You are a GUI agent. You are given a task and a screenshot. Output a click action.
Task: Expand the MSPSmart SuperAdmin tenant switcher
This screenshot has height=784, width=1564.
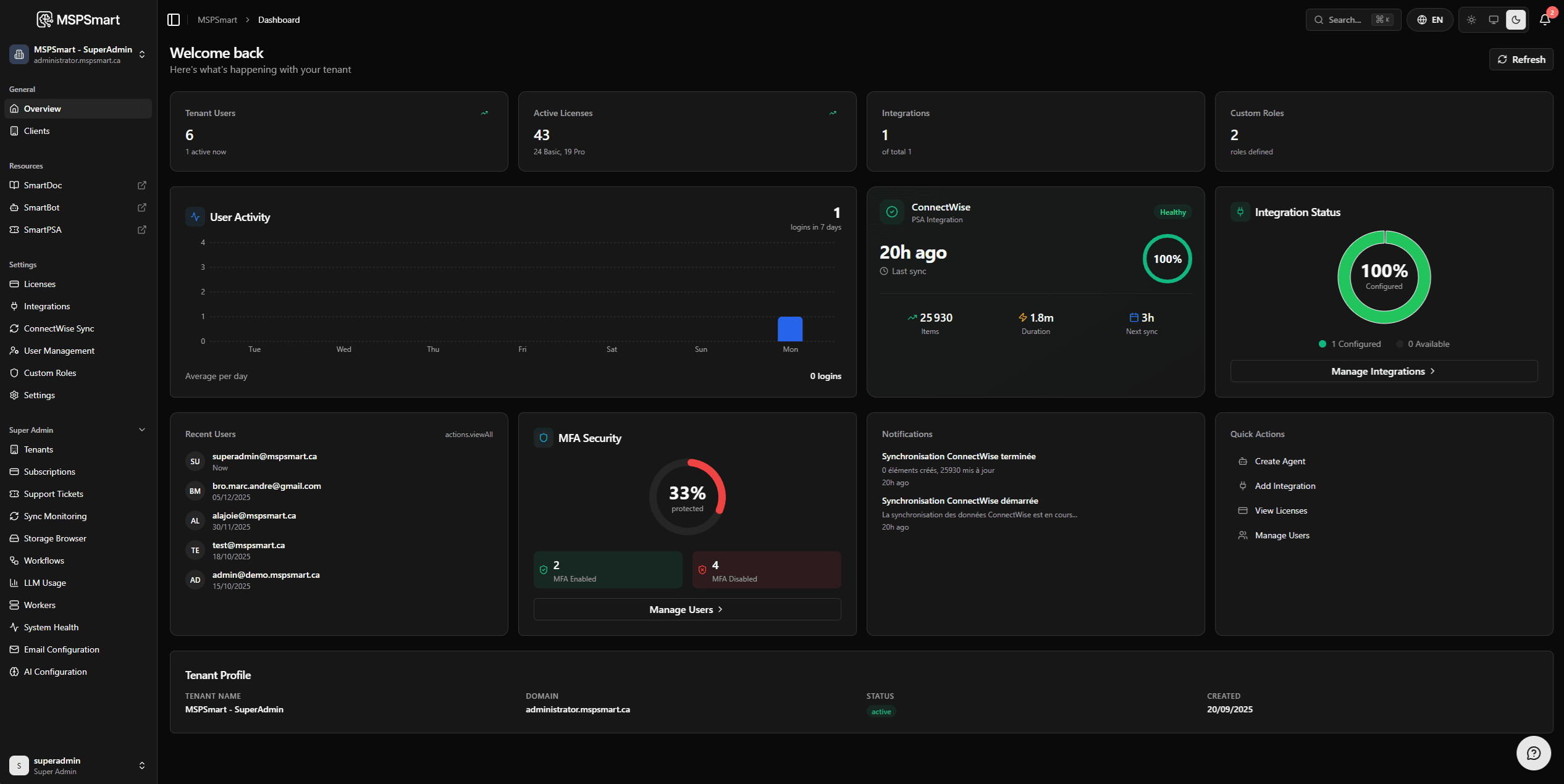point(141,54)
